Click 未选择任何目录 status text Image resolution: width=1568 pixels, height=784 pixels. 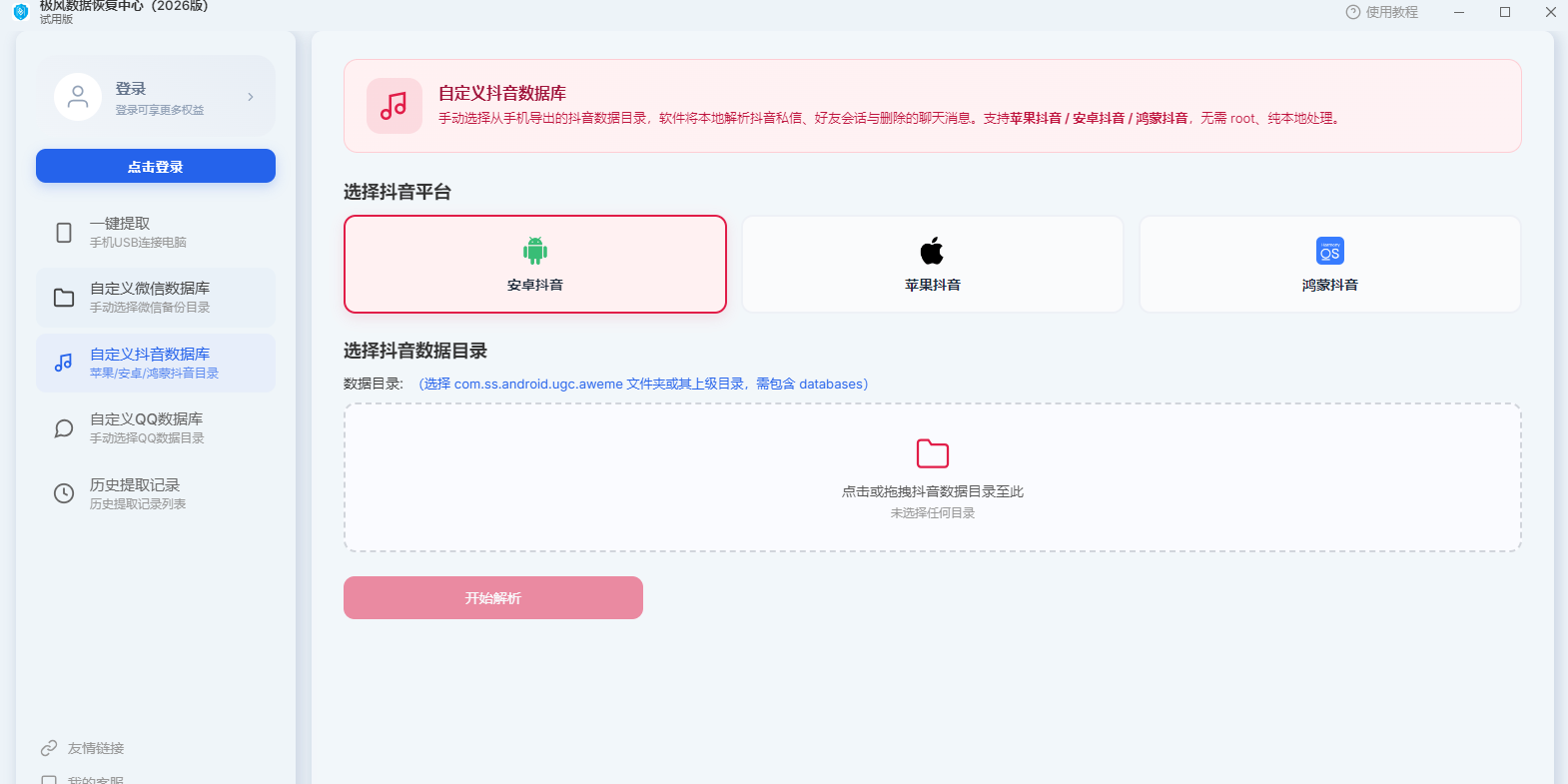(933, 512)
